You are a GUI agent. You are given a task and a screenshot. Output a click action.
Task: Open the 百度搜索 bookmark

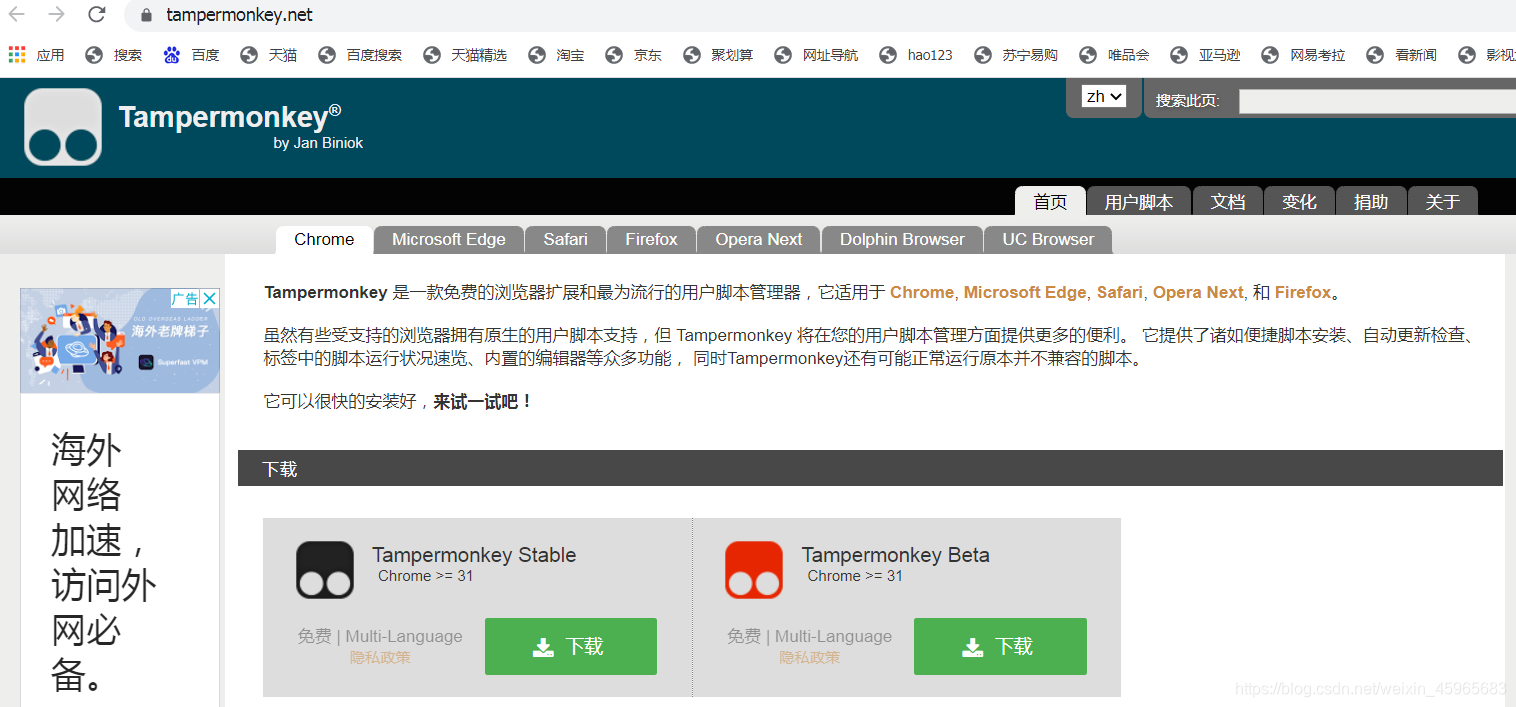tap(361, 55)
